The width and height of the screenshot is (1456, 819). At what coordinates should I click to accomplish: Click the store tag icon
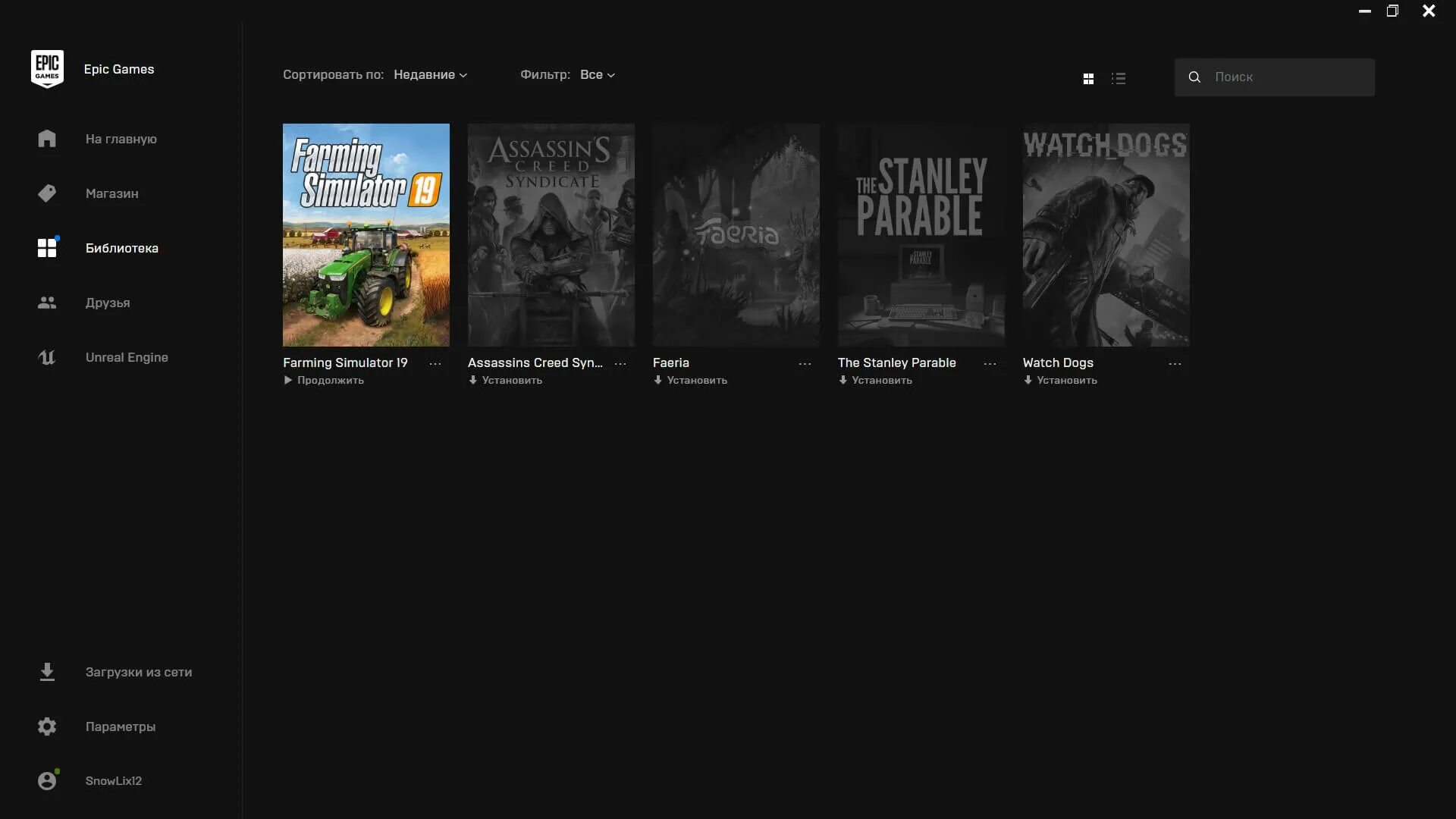[47, 193]
